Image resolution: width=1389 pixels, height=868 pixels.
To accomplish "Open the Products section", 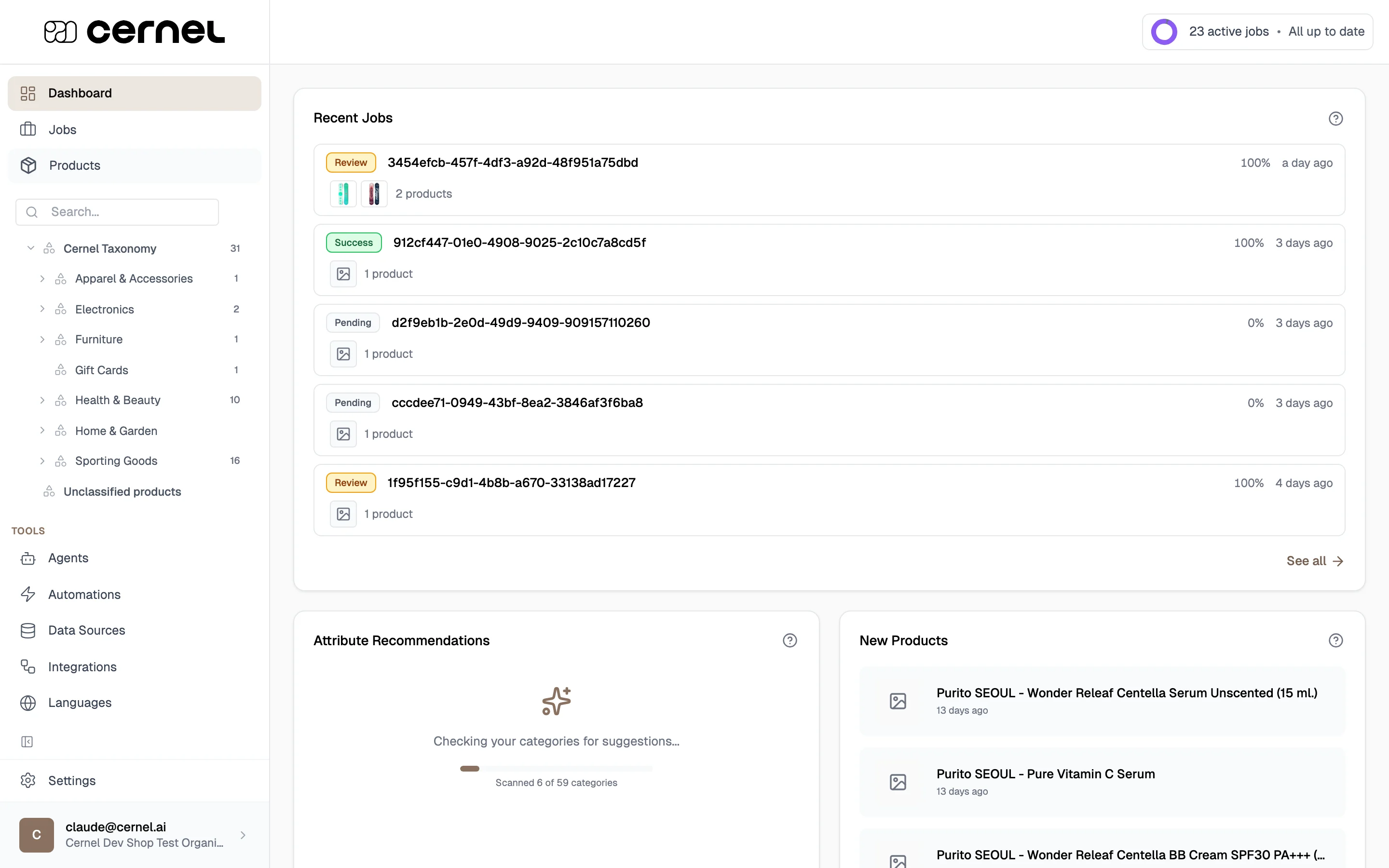I will pyautogui.click(x=134, y=165).
